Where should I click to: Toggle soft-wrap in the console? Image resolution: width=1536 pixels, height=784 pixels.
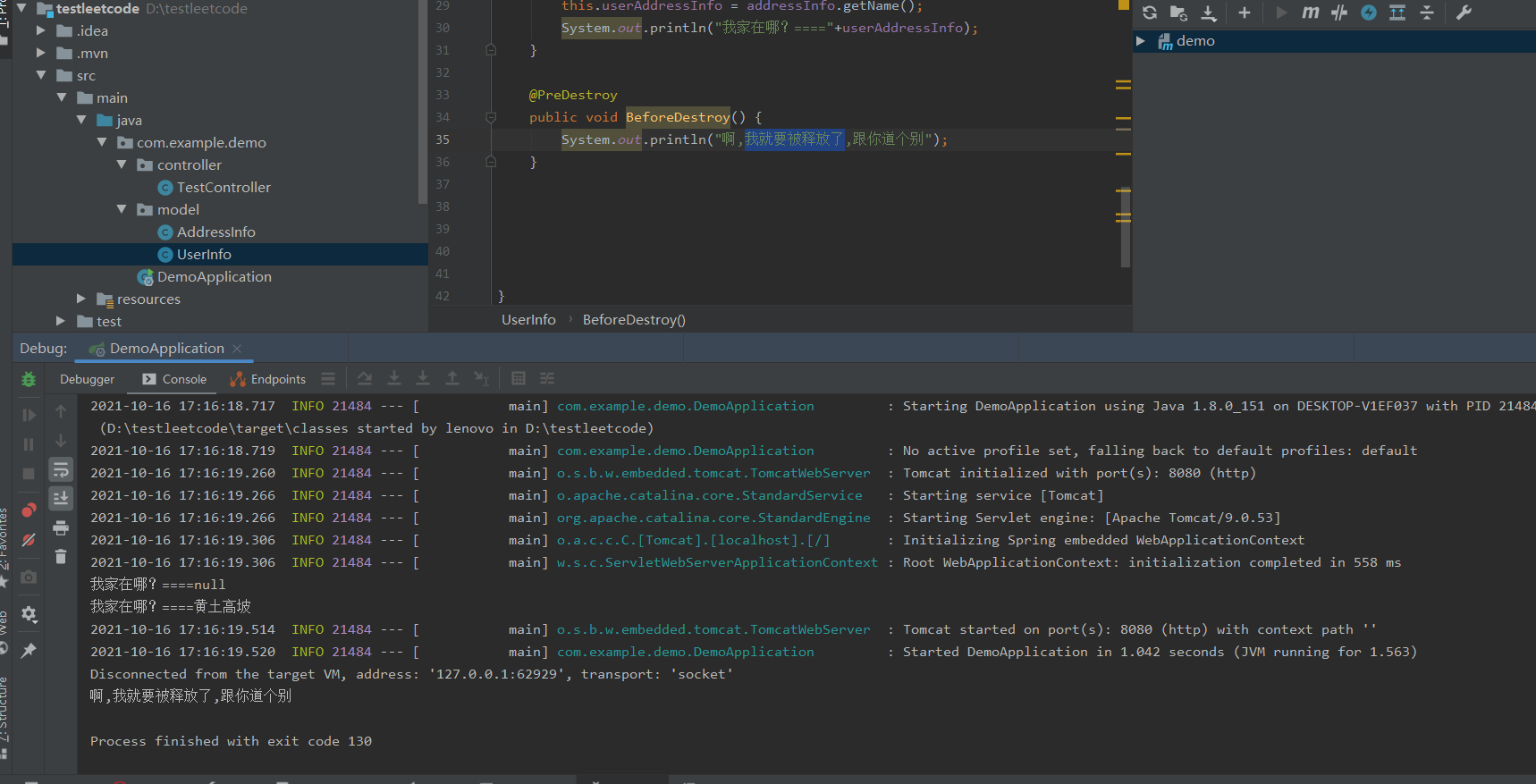(61, 469)
